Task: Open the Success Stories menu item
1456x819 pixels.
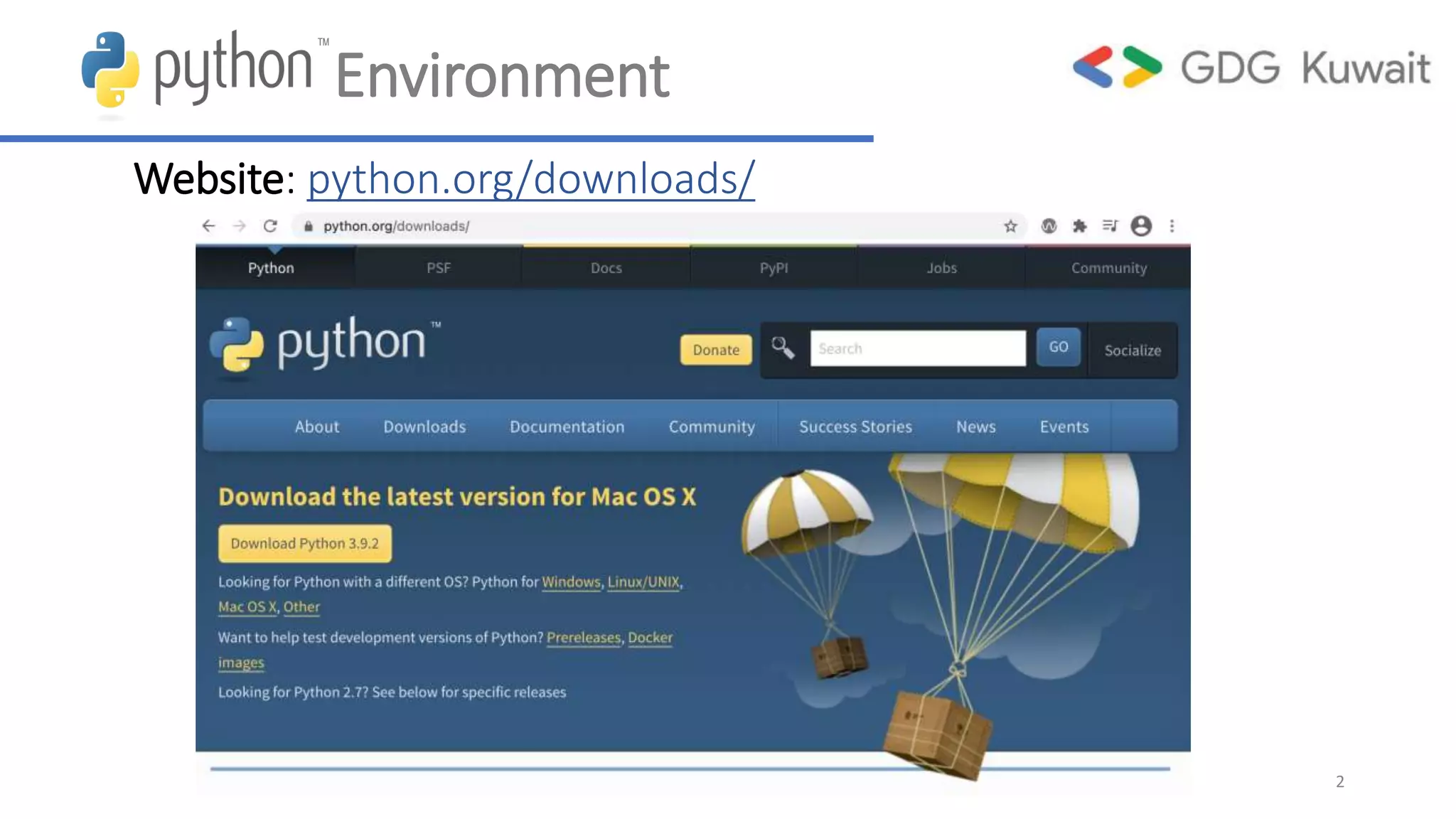Action: (855, 427)
